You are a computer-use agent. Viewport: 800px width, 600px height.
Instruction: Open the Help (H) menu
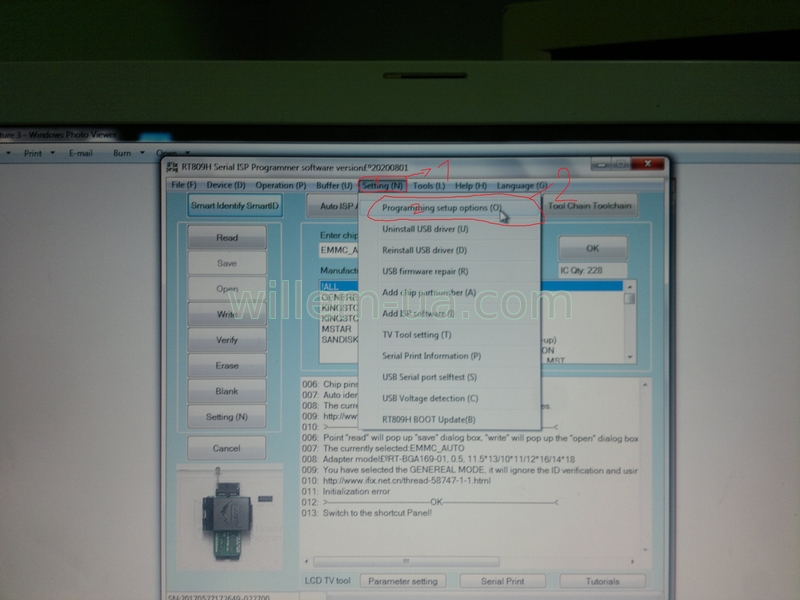pos(470,186)
